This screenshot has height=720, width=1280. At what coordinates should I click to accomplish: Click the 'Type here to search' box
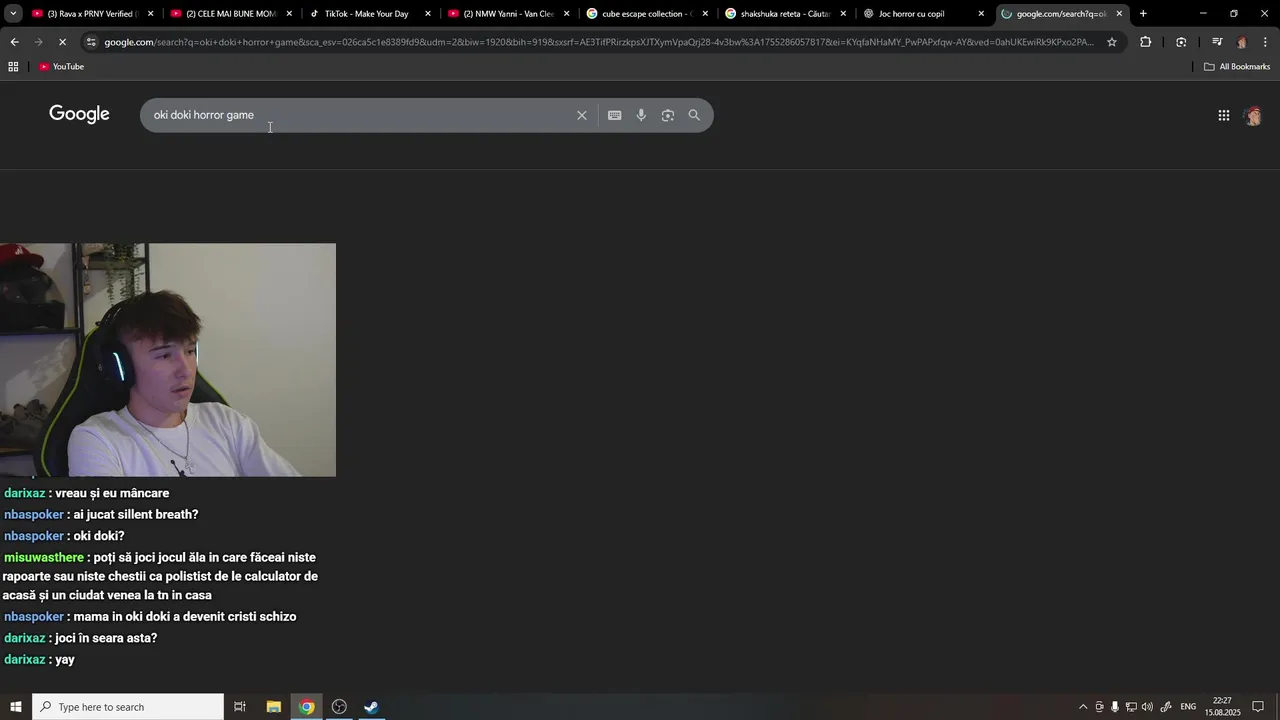128,707
